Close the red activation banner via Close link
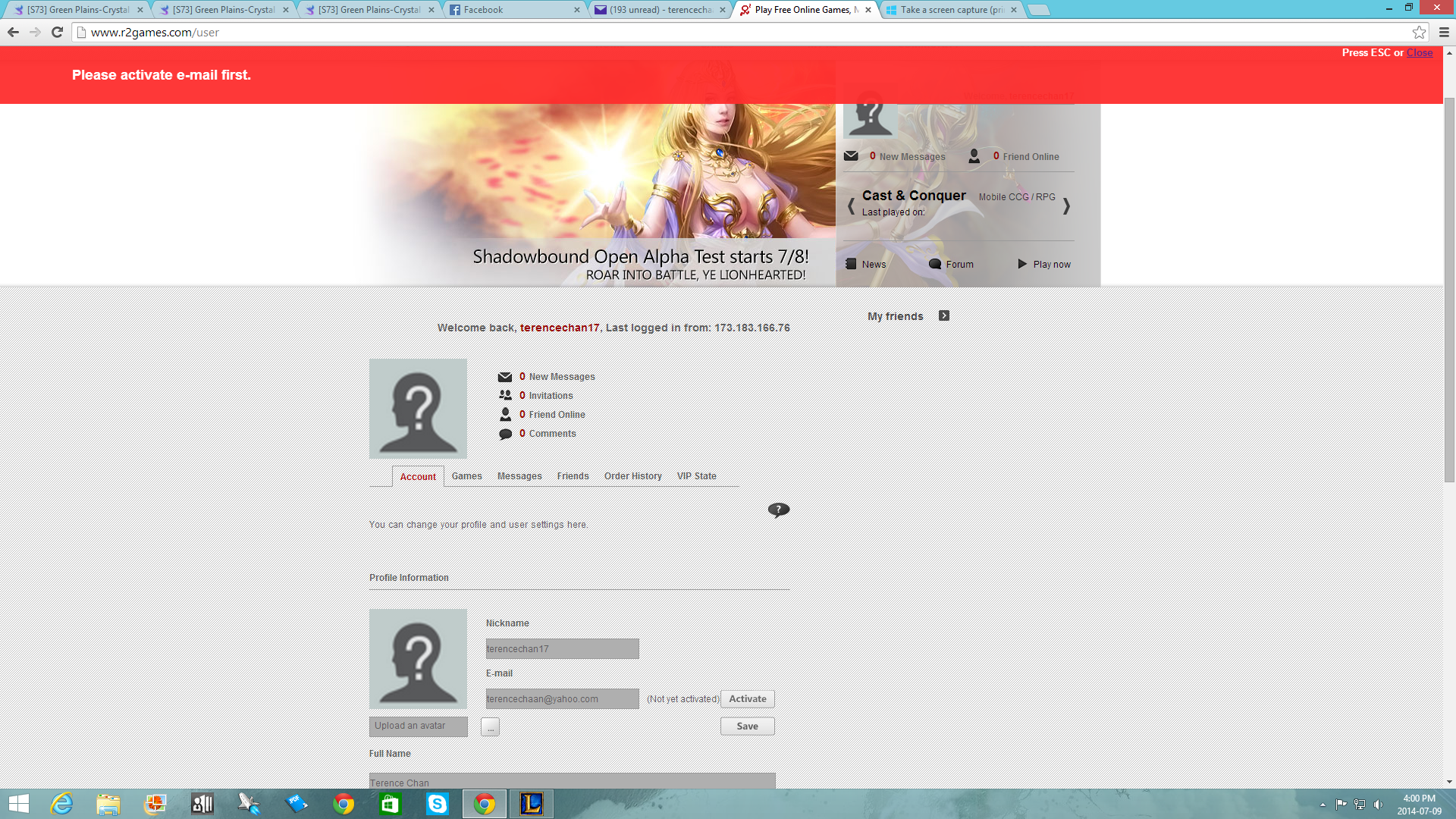This screenshot has width=1456, height=819. tap(1420, 52)
